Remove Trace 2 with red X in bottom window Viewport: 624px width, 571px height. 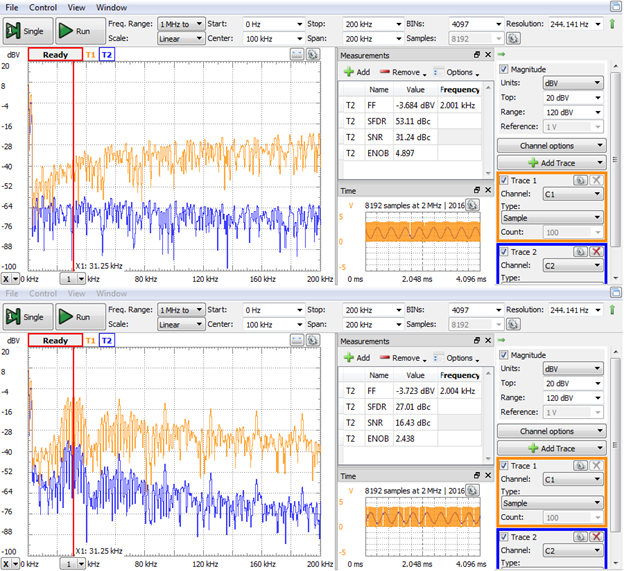(596, 537)
